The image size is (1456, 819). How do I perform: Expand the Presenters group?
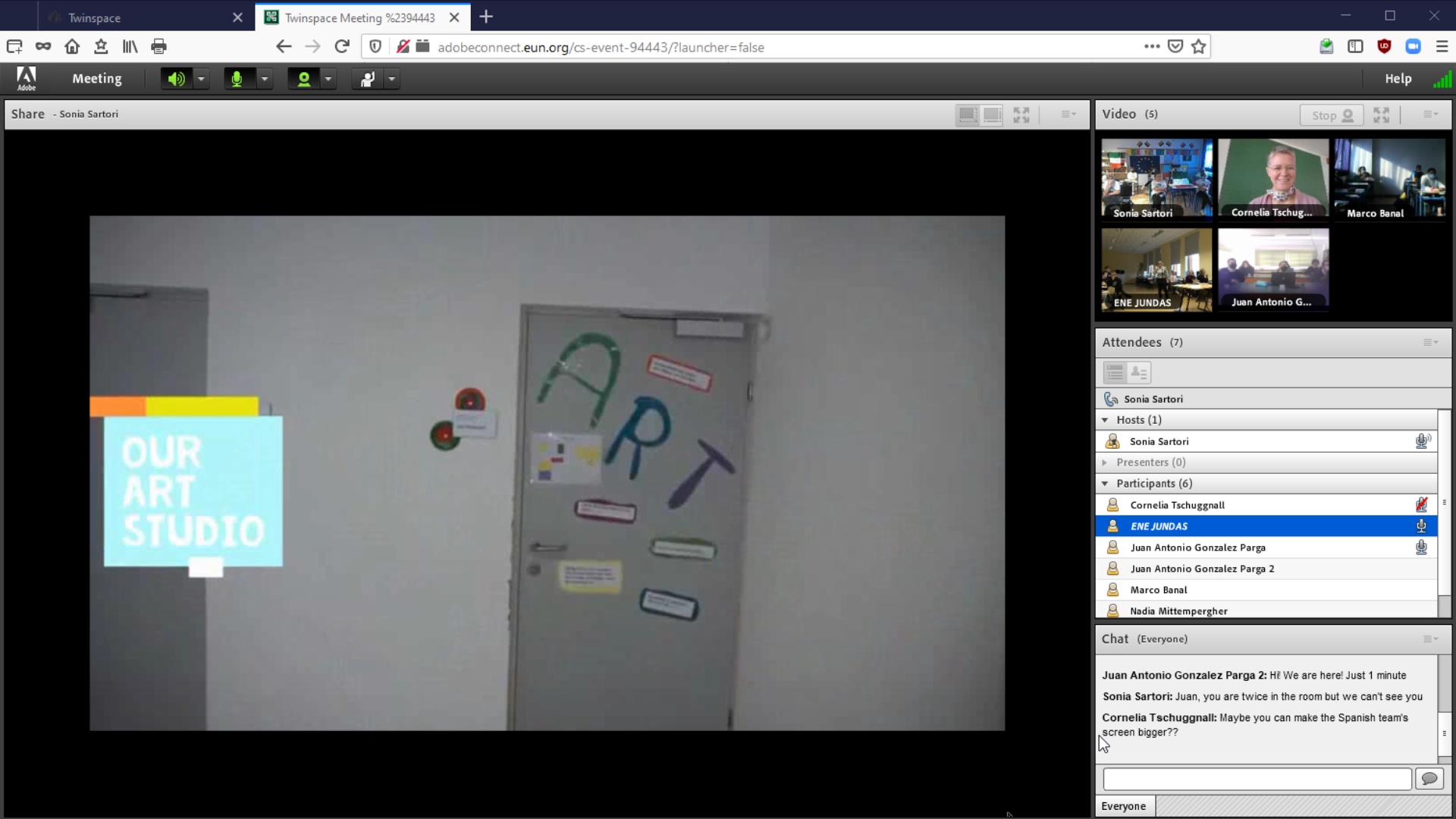[x=1105, y=463]
